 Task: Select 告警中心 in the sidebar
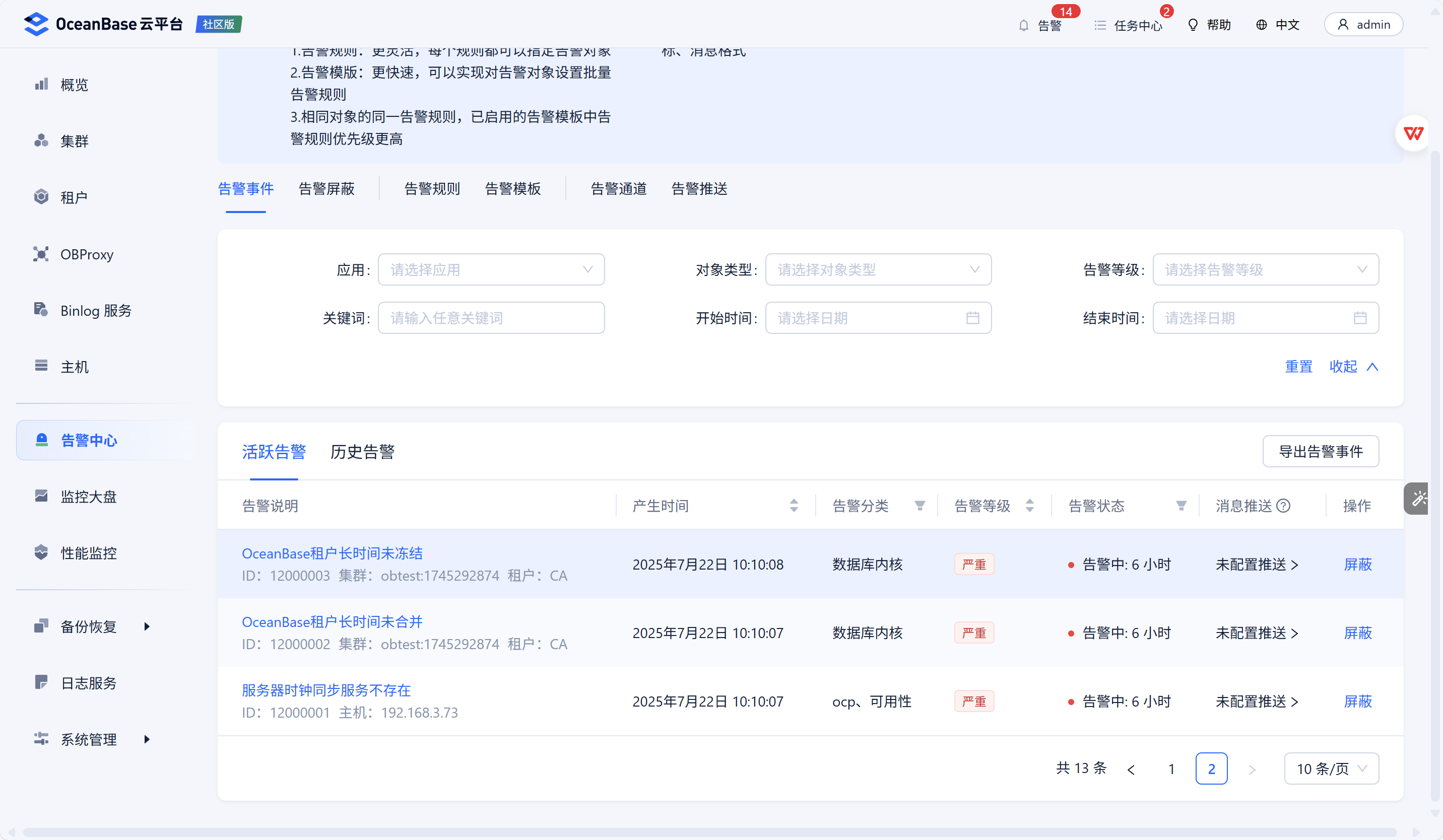(103, 440)
